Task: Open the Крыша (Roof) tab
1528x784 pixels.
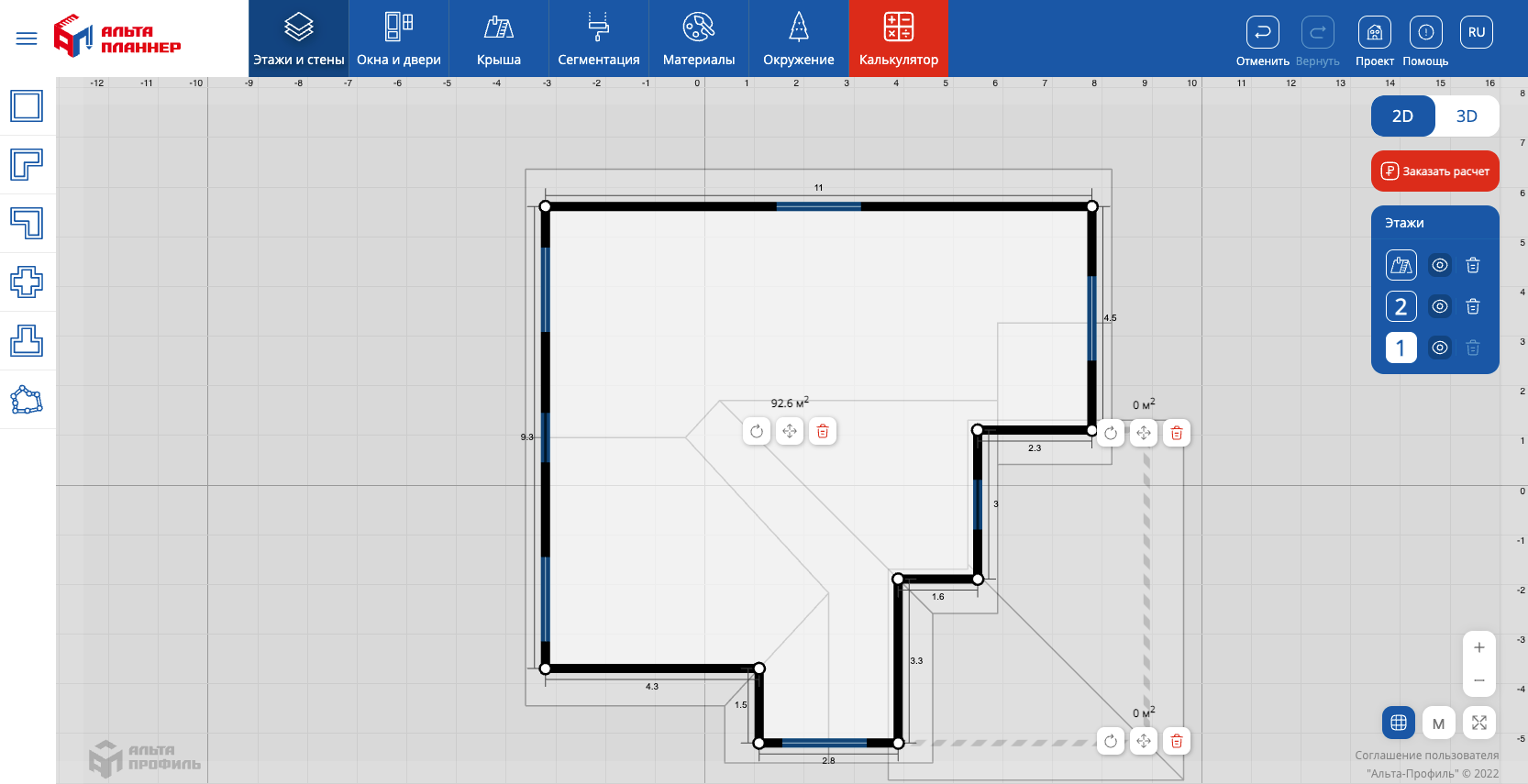Action: (499, 39)
